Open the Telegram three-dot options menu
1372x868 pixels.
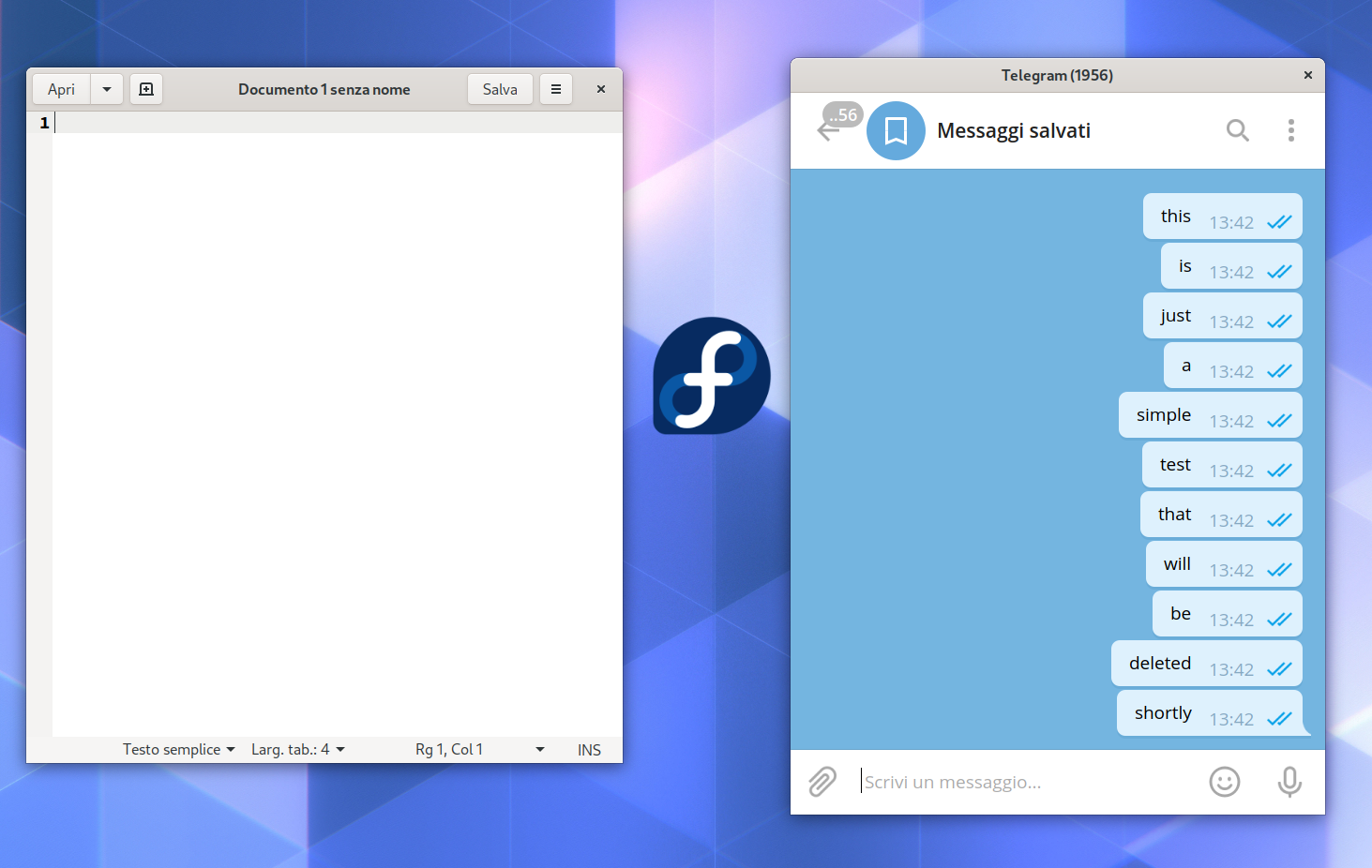point(1291,130)
